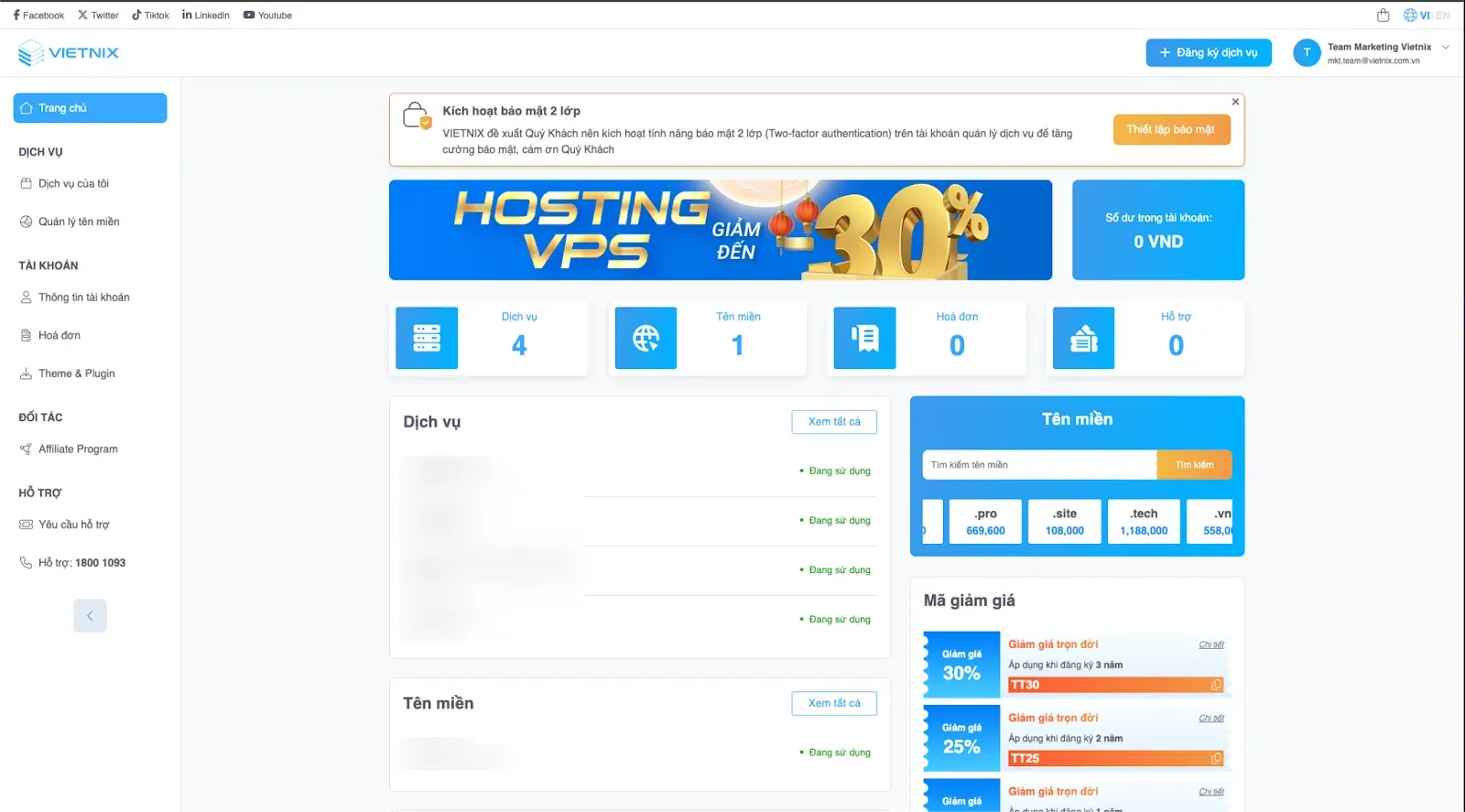Click the shopping cart icon in top bar
This screenshot has width=1465, height=812.
1383,16
